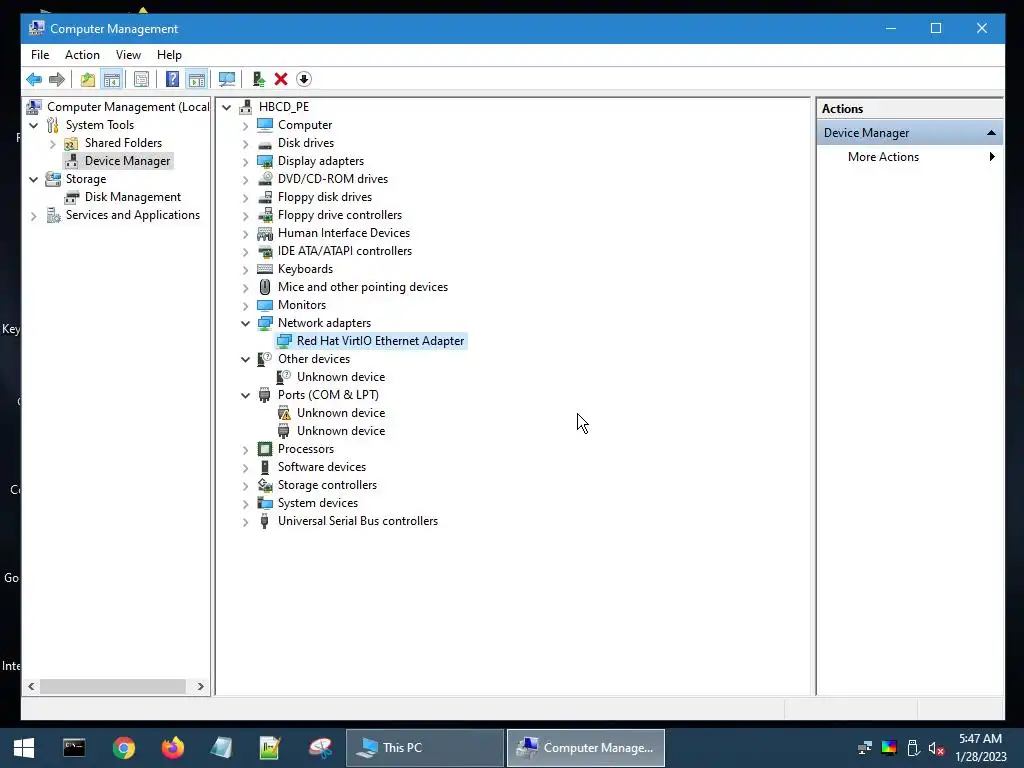Click the Mice and other pointing devices icon
Screen dimensions: 1024x768
click(x=264, y=287)
